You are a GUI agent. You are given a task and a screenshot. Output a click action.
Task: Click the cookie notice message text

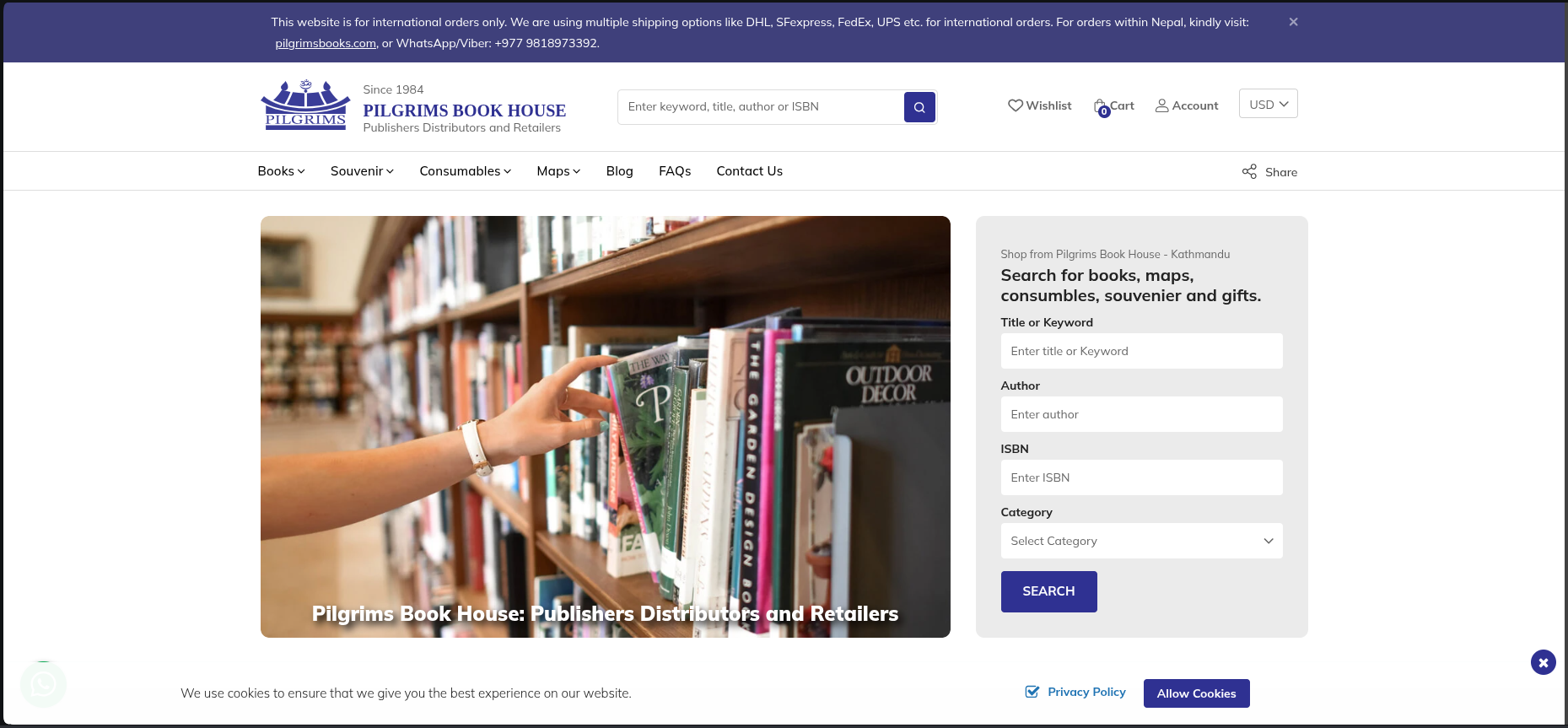(406, 693)
